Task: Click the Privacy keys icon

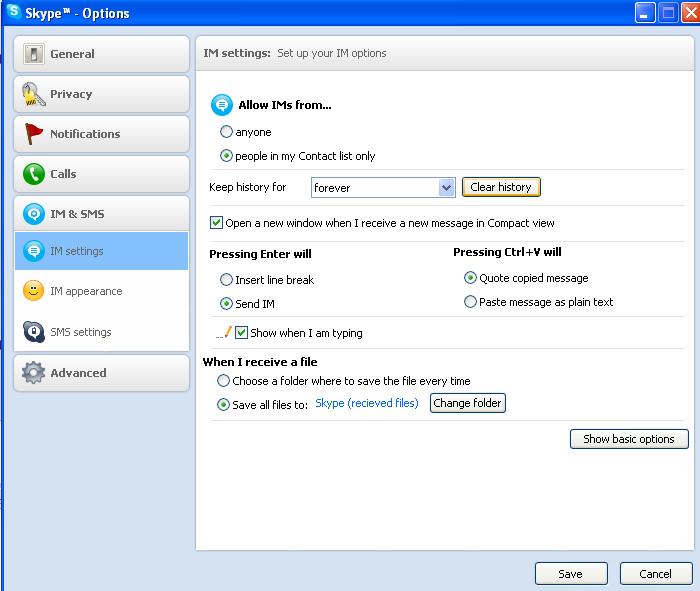Action: pyautogui.click(x=33, y=94)
